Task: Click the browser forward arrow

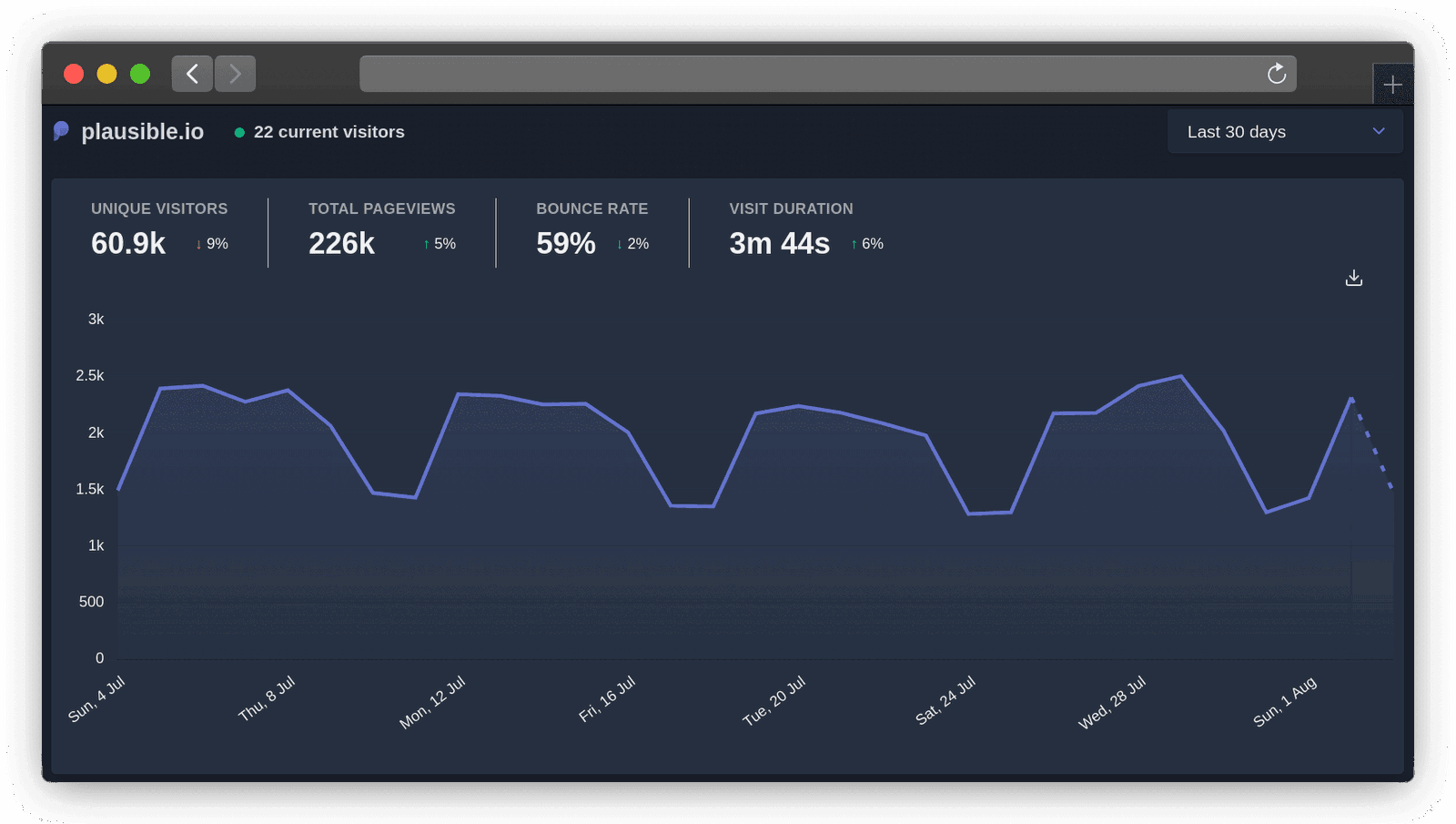Action: [x=235, y=73]
